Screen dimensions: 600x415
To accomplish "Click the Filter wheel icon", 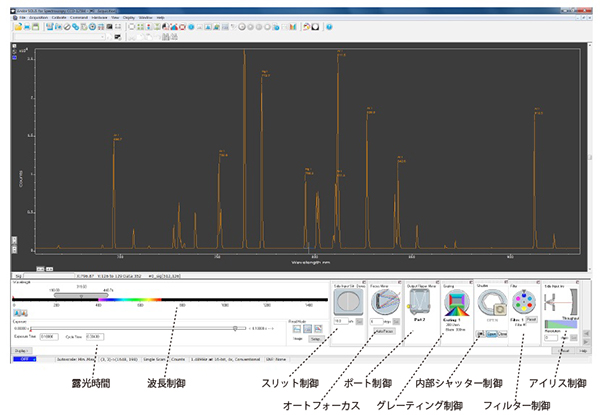I will tap(523, 301).
